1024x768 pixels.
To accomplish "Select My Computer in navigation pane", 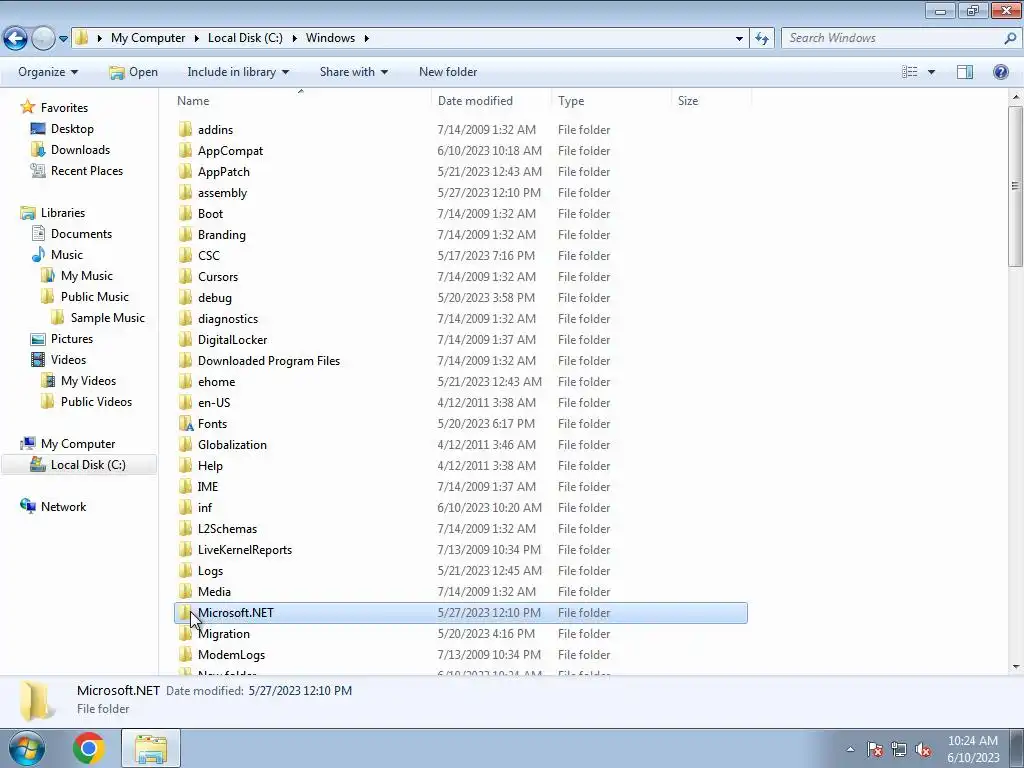I will pyautogui.click(x=78, y=443).
